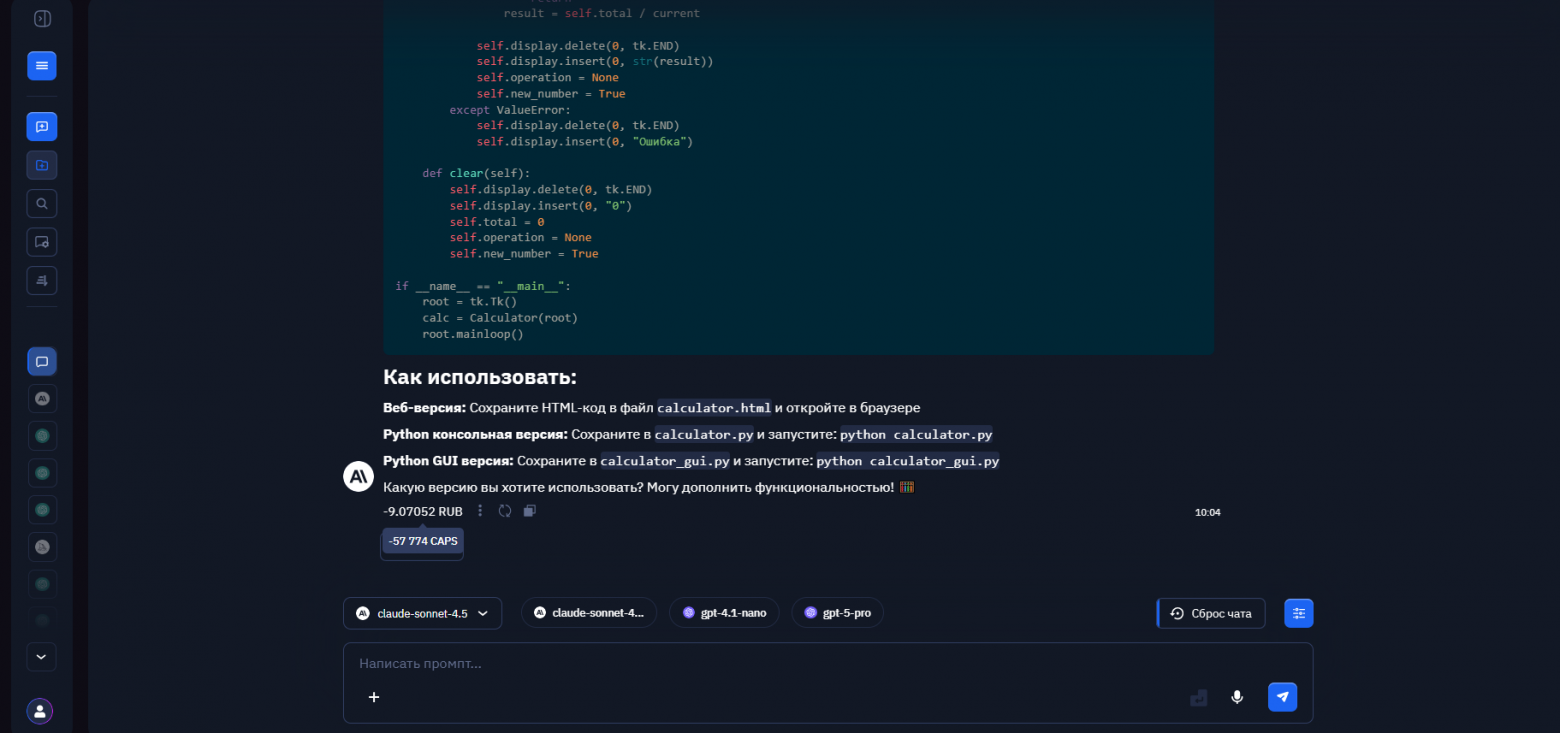Open the claude-sonnet-4.5 model dropdown
The height and width of the screenshot is (733, 1560).
pos(422,613)
